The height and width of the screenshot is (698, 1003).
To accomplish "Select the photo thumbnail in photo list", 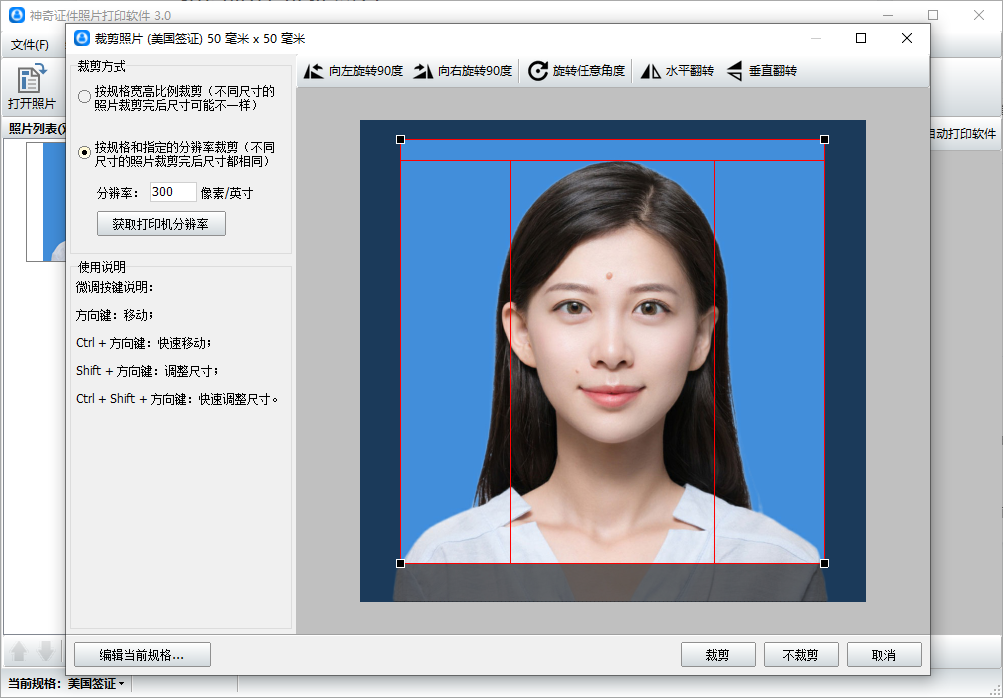I will click(46, 201).
